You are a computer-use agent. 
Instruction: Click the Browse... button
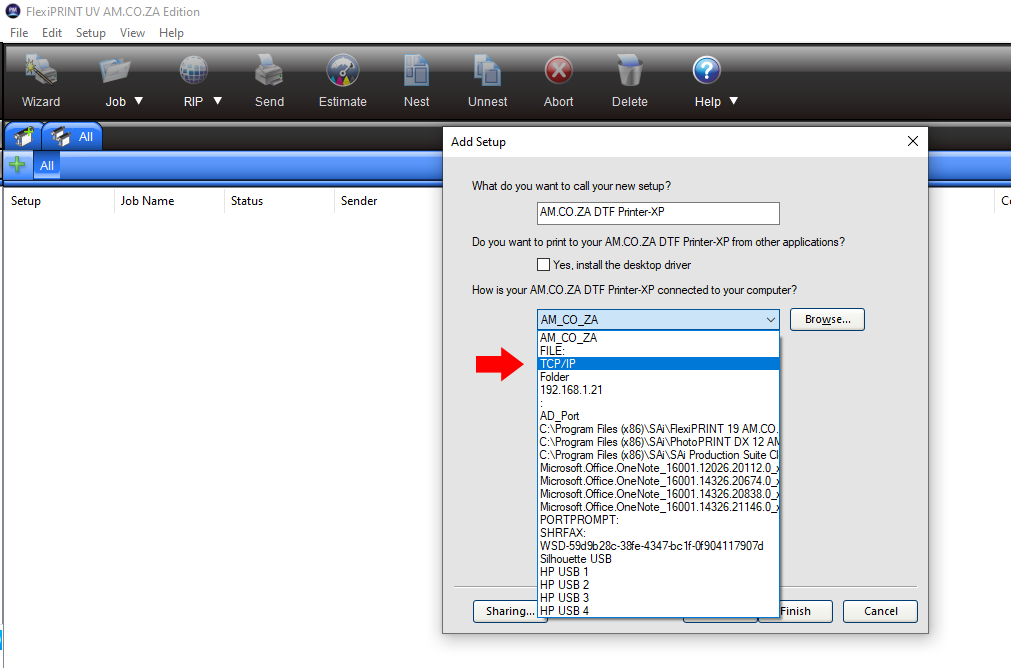827,320
